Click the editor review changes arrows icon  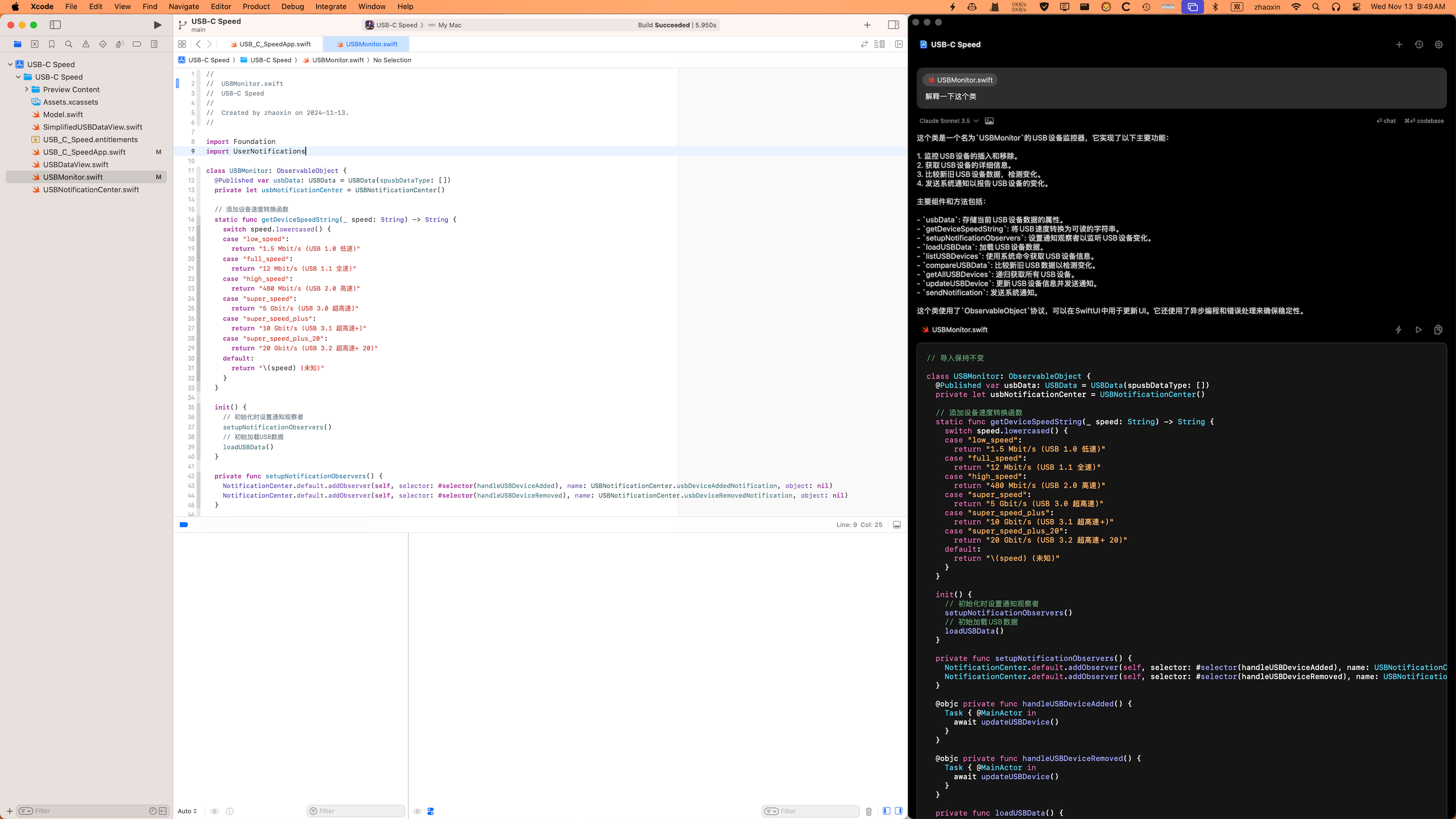click(864, 44)
